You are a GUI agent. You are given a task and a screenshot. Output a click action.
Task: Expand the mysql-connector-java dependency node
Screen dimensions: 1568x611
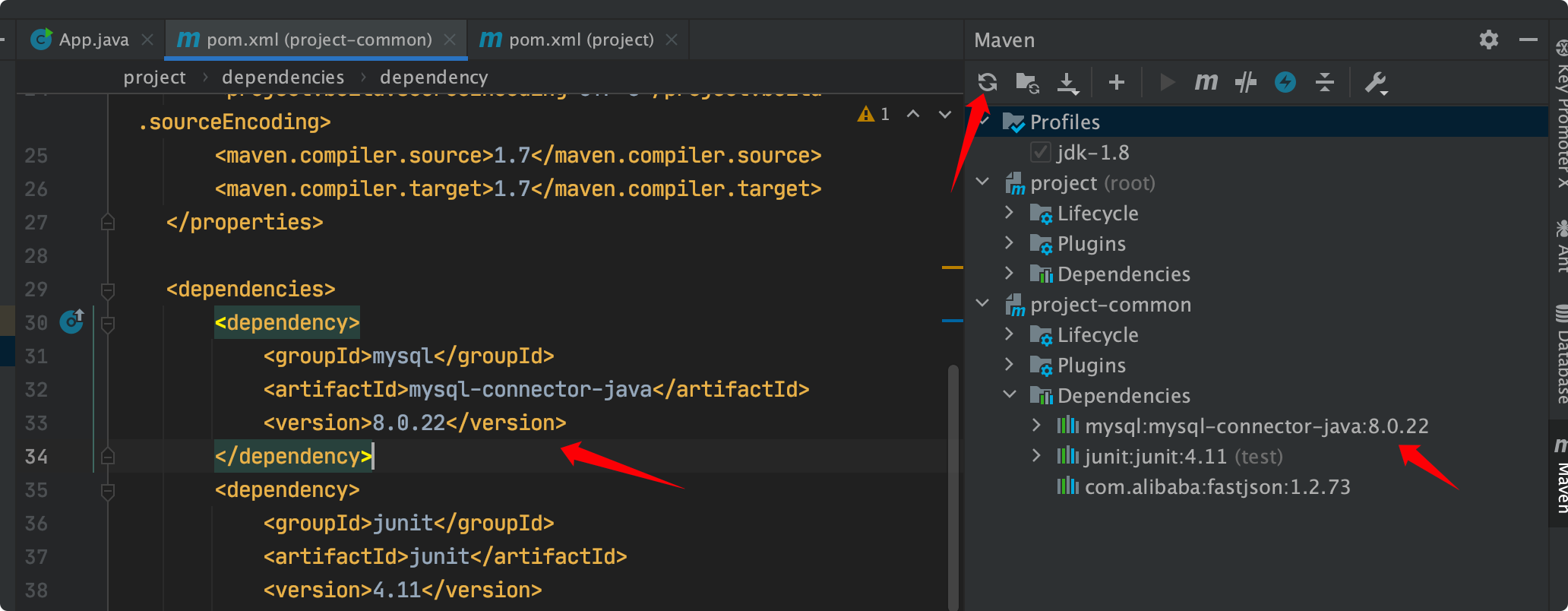1036,426
